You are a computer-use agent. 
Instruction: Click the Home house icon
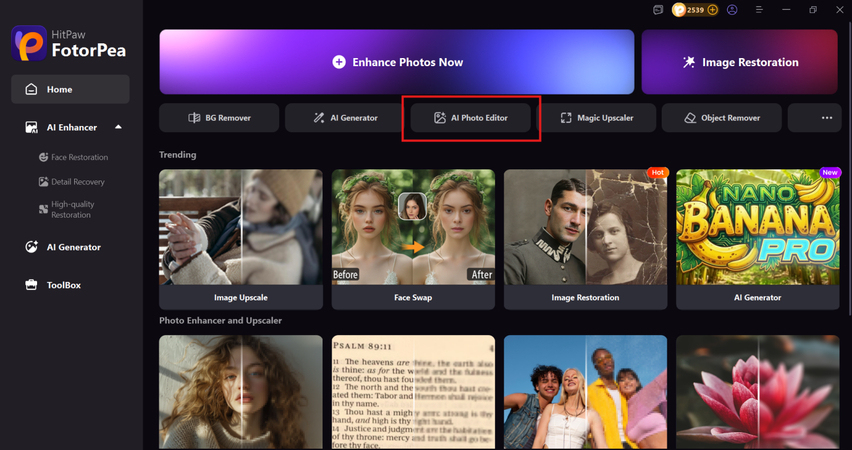tap(32, 89)
